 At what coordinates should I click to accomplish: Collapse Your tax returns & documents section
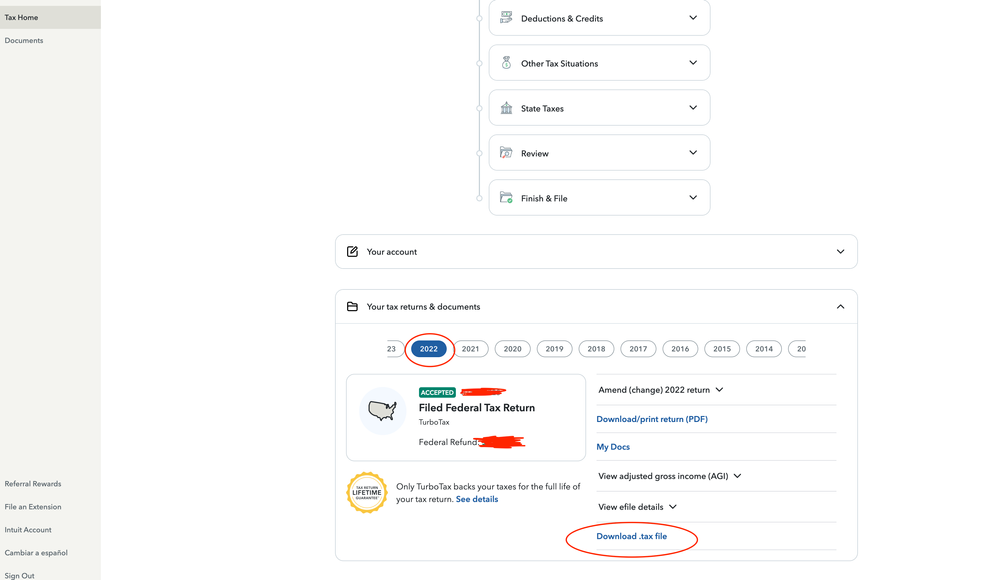tap(840, 307)
